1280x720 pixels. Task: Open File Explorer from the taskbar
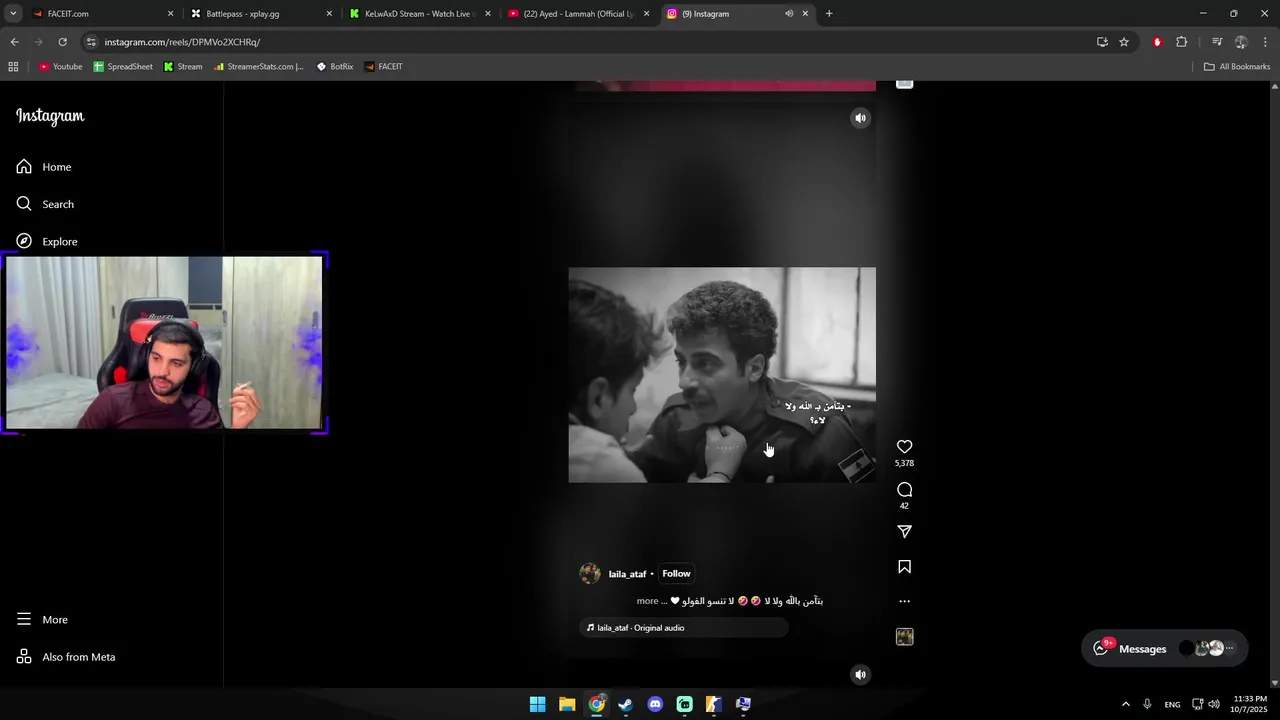point(567,704)
